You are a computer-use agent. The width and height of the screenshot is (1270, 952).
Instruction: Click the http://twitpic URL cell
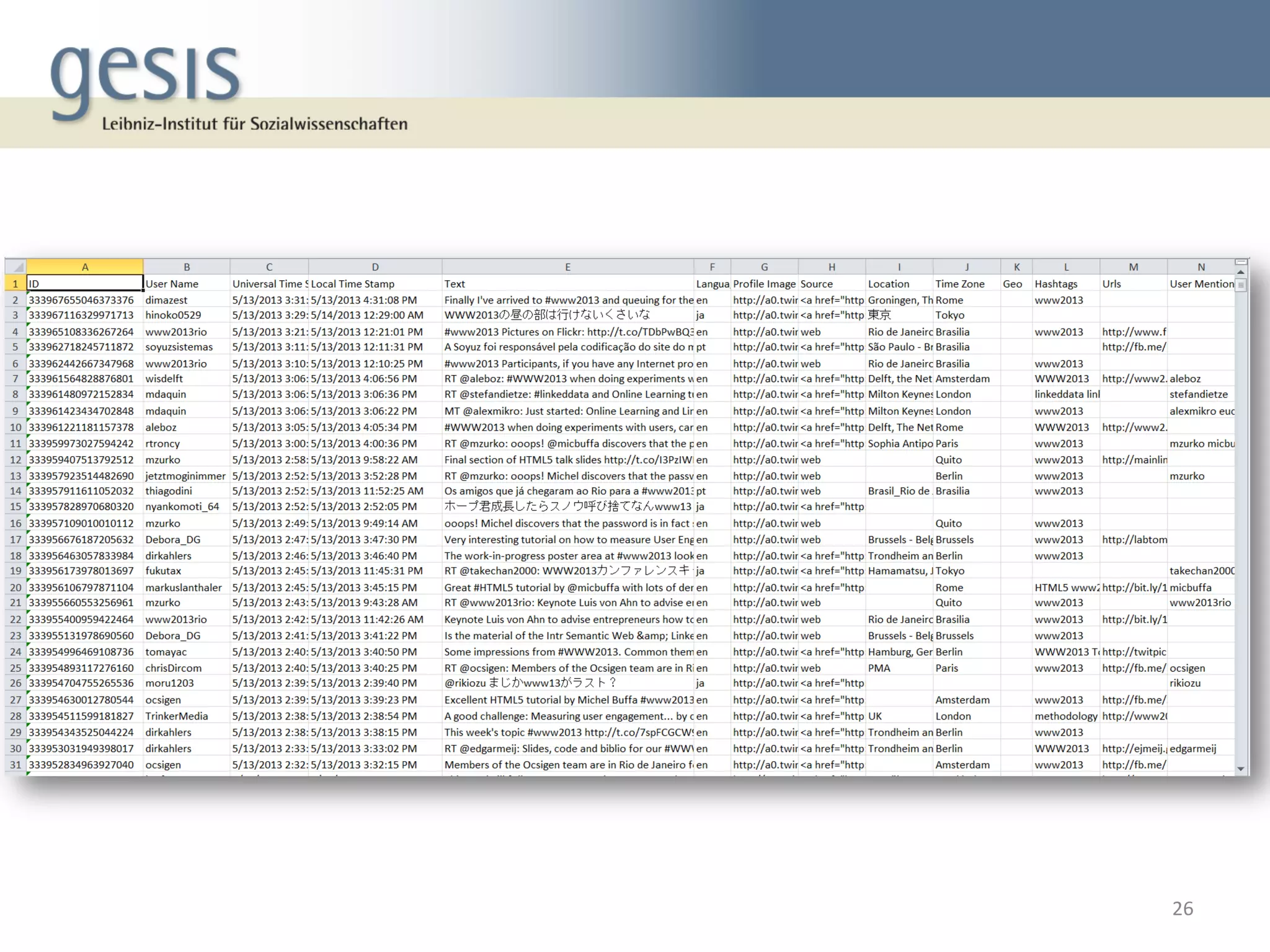(1134, 652)
